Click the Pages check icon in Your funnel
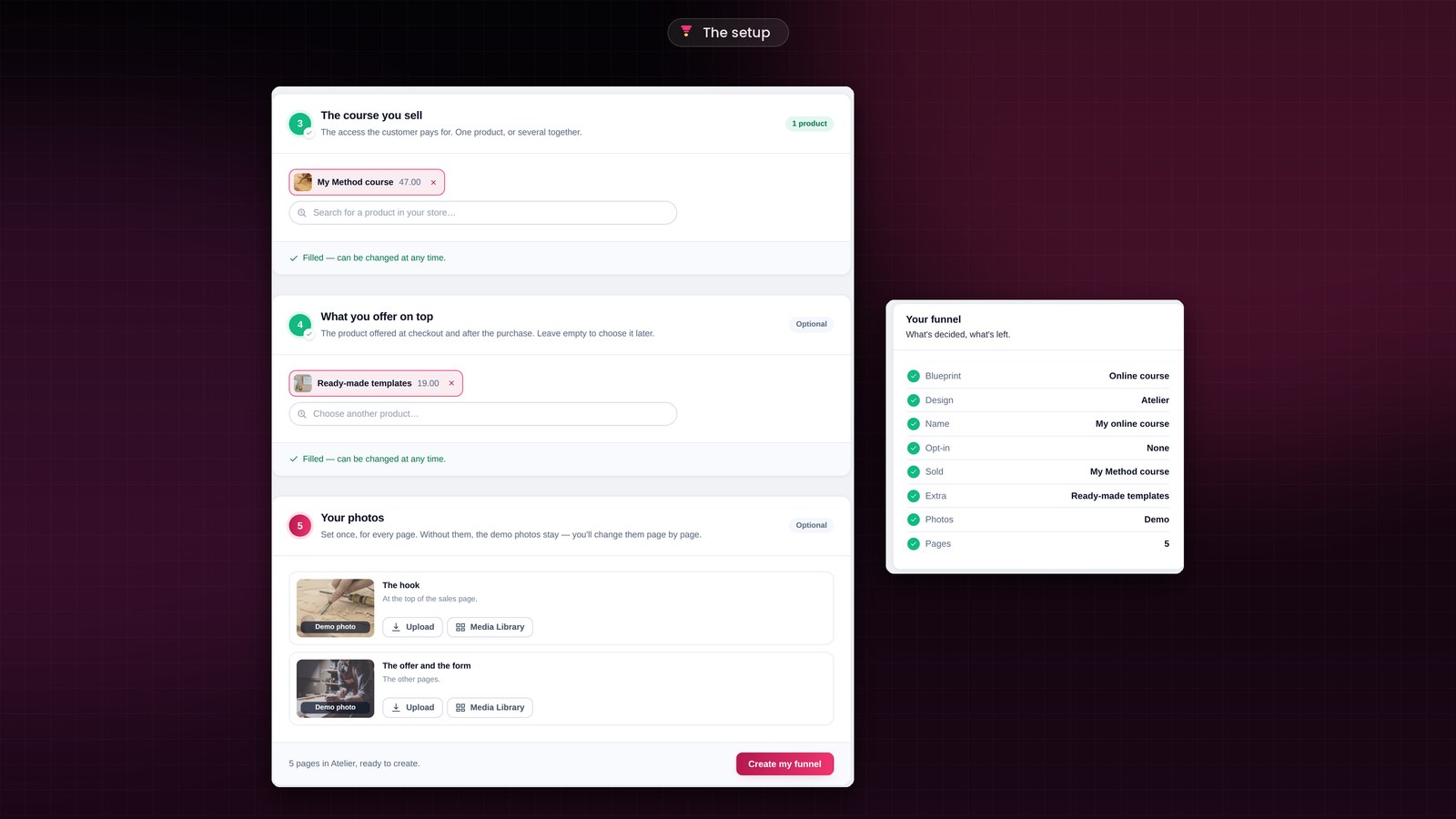 click(914, 543)
